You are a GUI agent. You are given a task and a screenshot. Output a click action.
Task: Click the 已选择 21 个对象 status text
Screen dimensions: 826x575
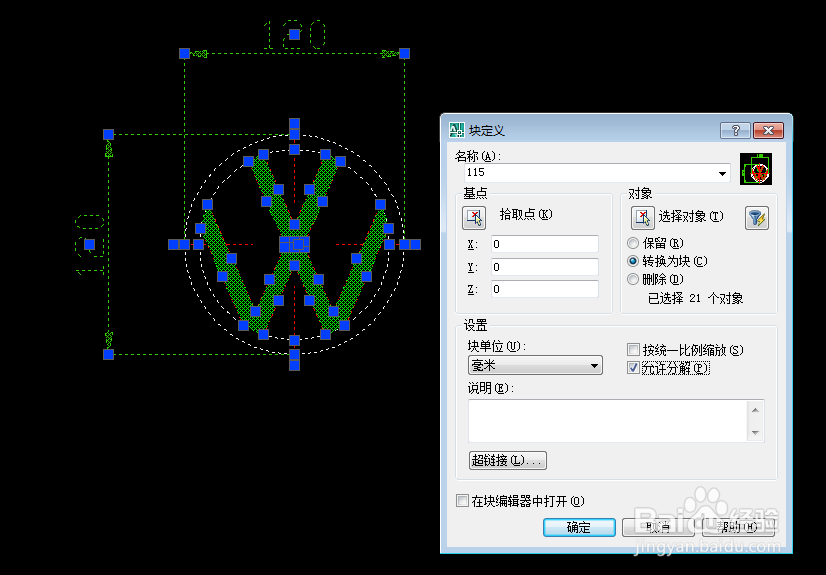[695, 299]
